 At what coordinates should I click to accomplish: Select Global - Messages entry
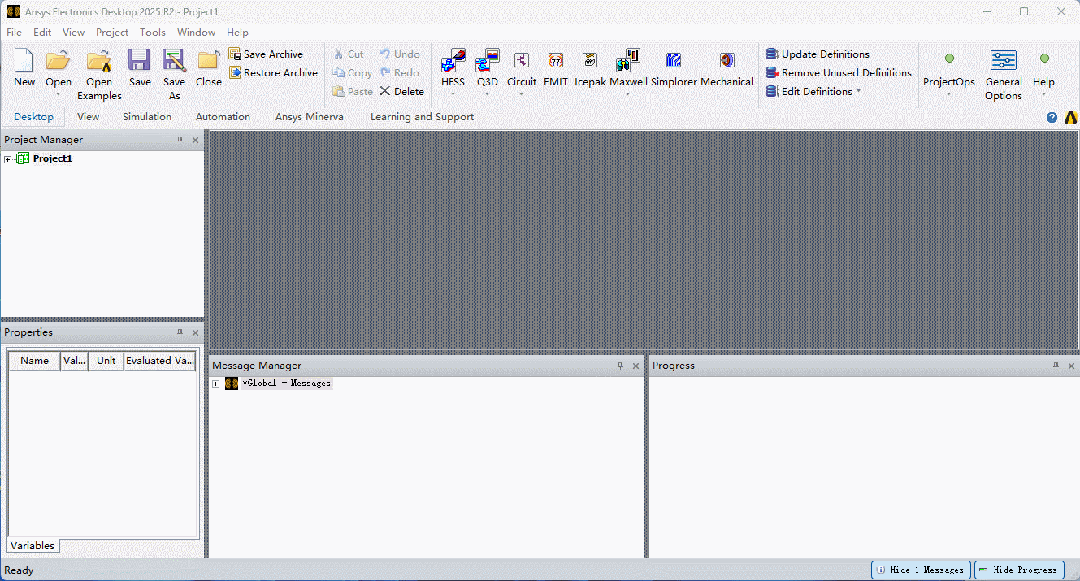coord(286,383)
